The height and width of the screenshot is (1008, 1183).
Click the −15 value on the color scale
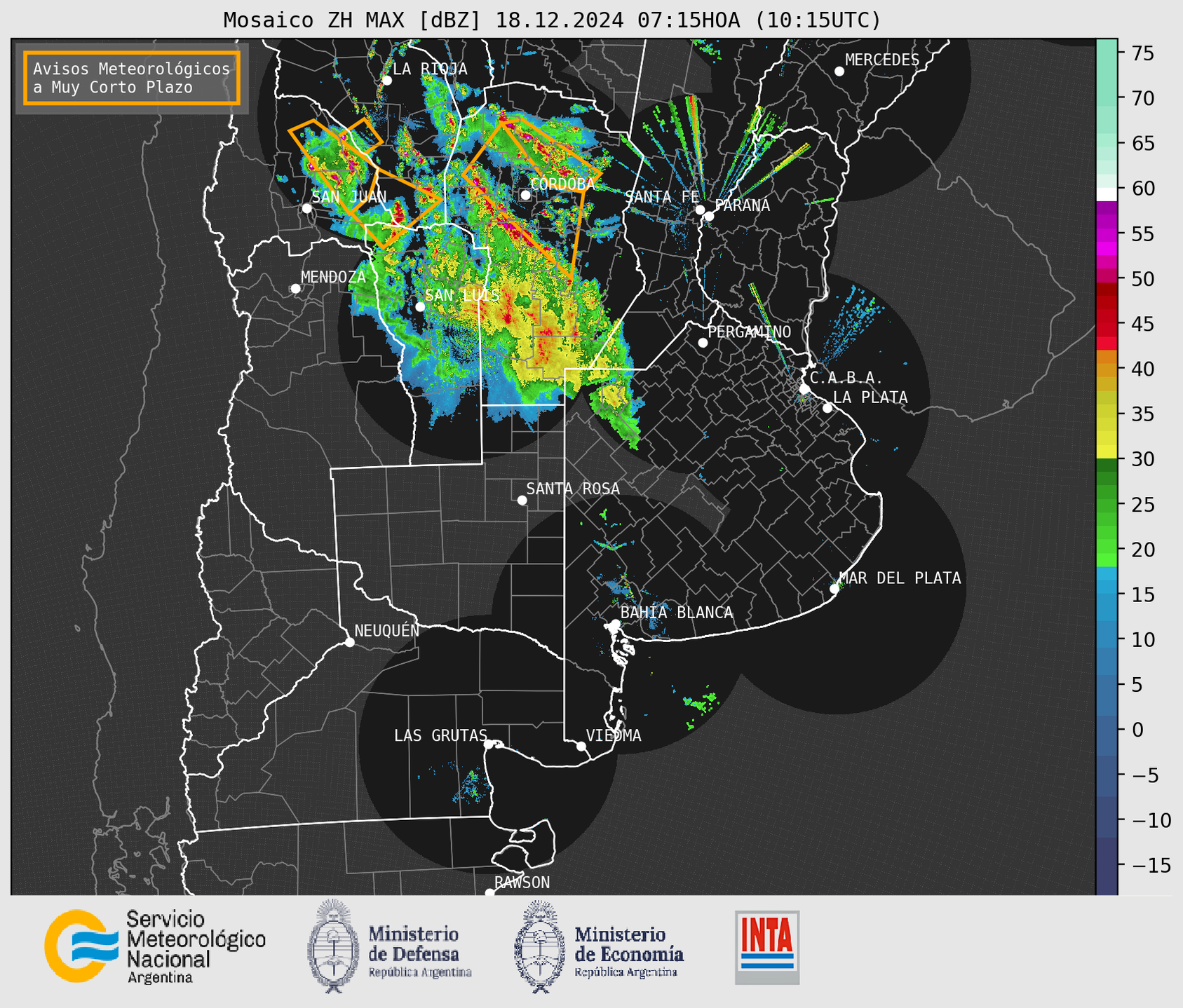[x=1151, y=866]
